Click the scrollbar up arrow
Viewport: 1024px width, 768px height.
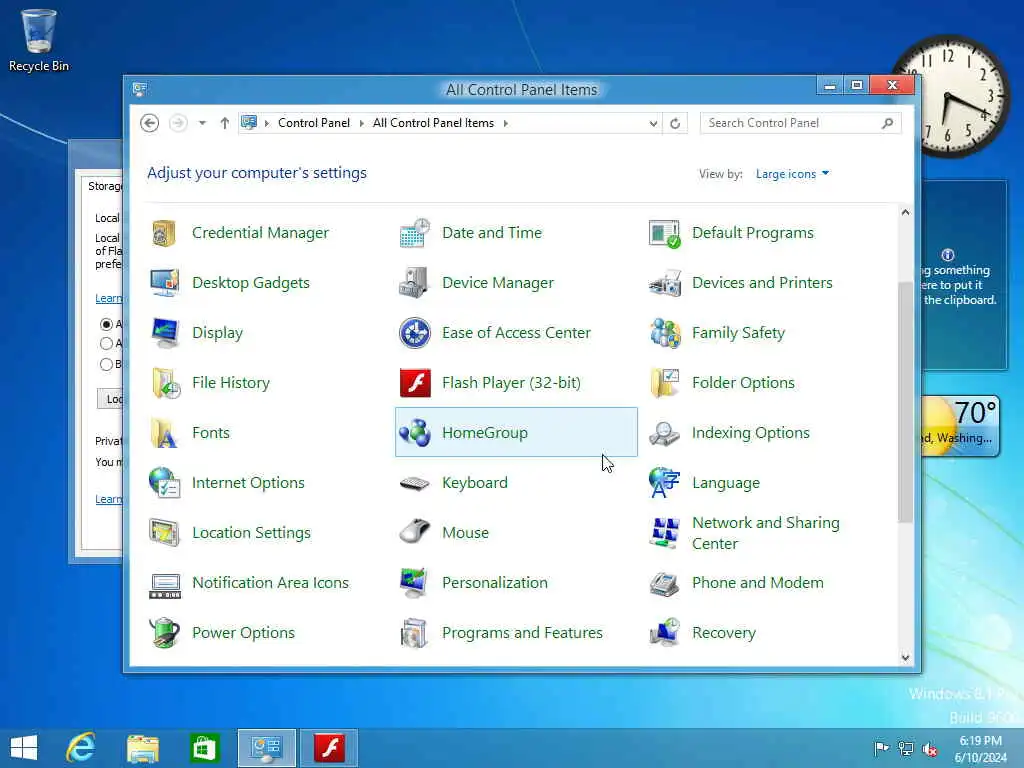click(905, 212)
